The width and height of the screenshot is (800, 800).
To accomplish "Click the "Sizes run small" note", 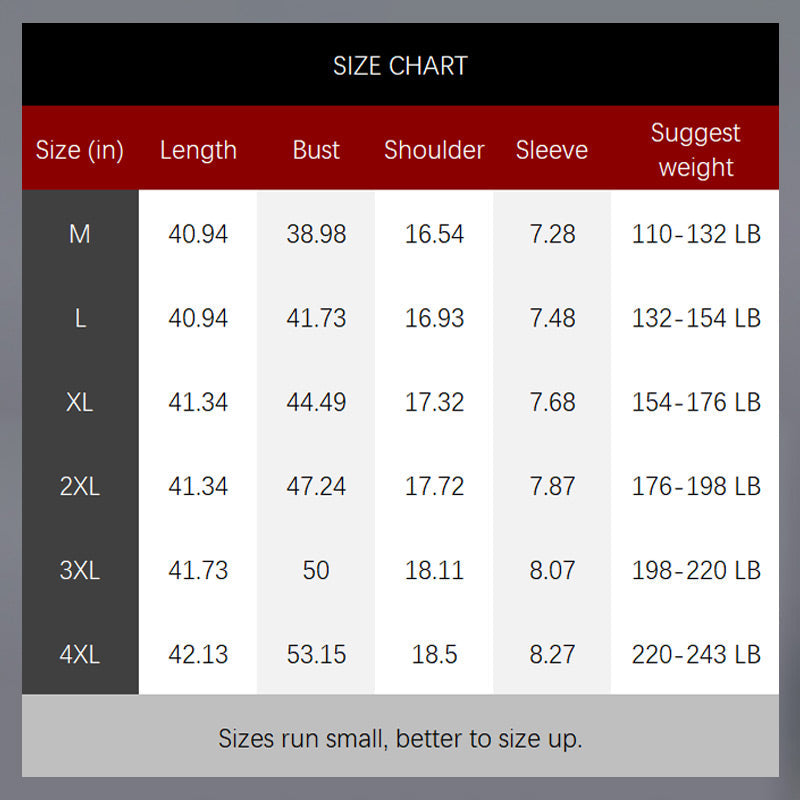I will [400, 739].
